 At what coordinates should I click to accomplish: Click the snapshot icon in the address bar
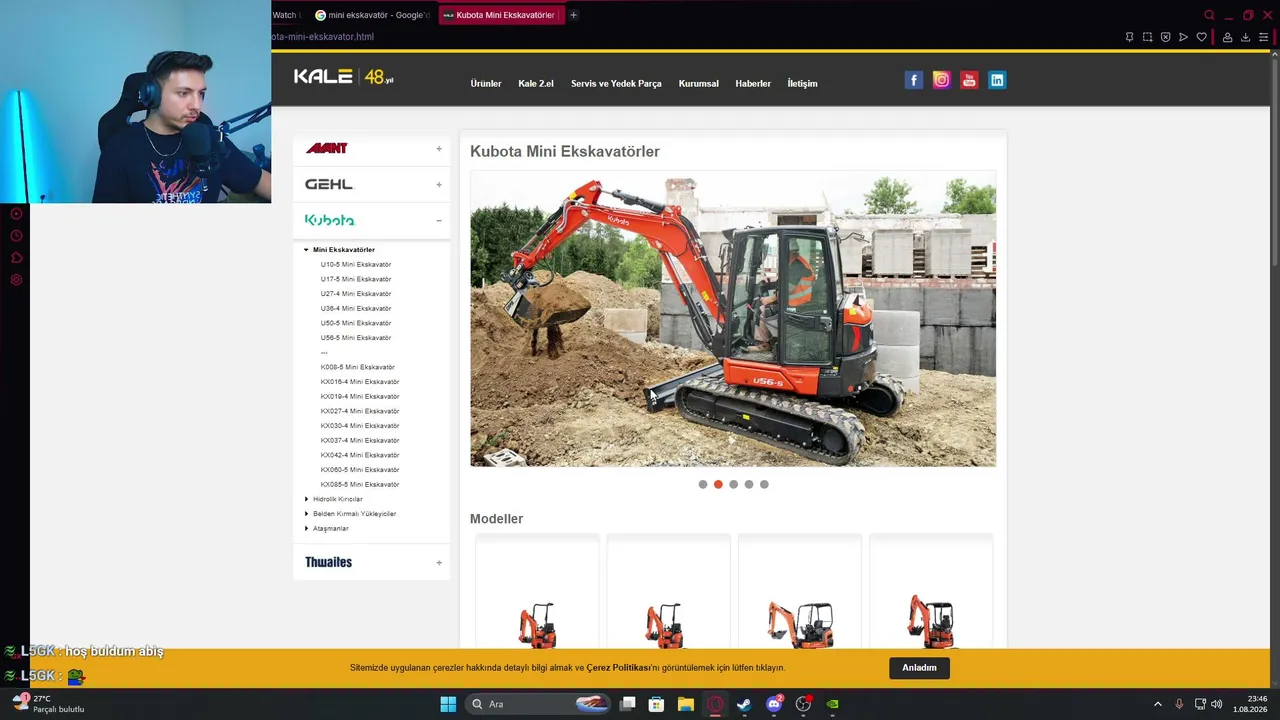(x=1147, y=37)
